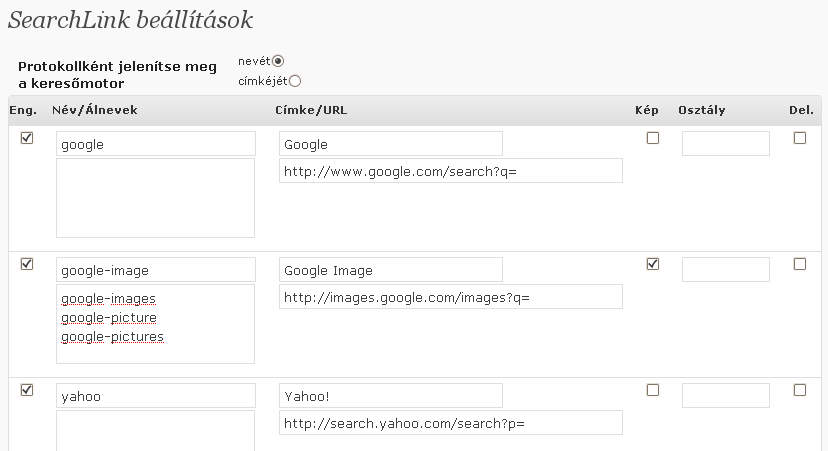Click the google name input field
This screenshot has height=451, width=828.
click(x=155, y=144)
